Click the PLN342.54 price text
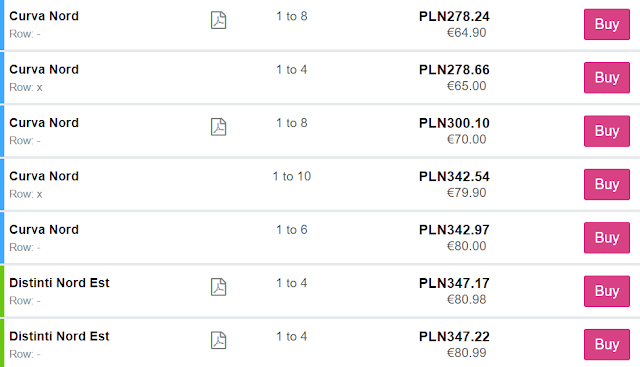640x367 pixels. [x=454, y=176]
